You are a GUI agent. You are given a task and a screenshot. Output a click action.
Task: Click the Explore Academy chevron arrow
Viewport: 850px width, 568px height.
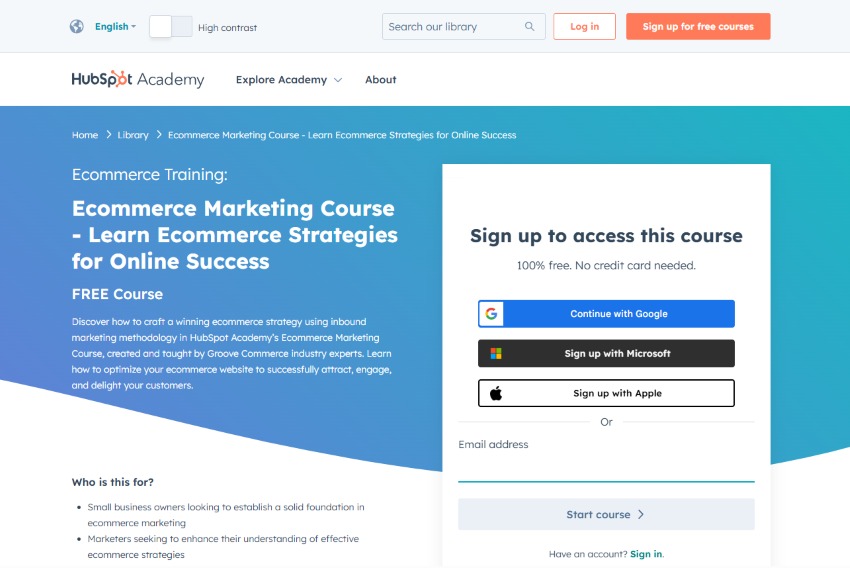pos(338,80)
